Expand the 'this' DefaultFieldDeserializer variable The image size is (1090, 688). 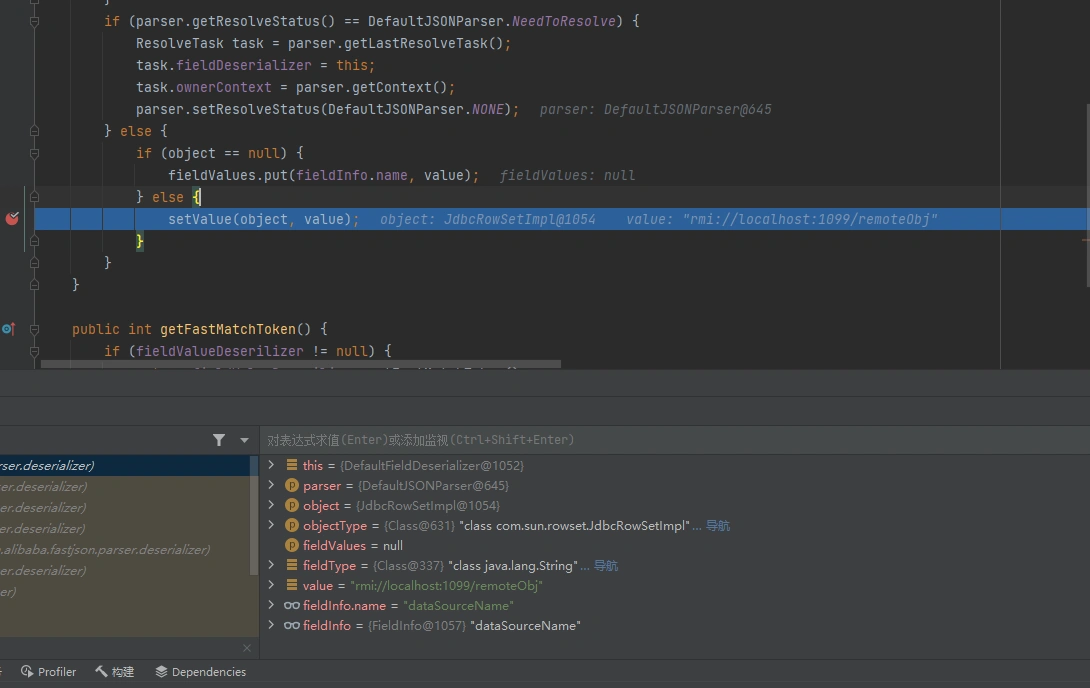click(271, 466)
